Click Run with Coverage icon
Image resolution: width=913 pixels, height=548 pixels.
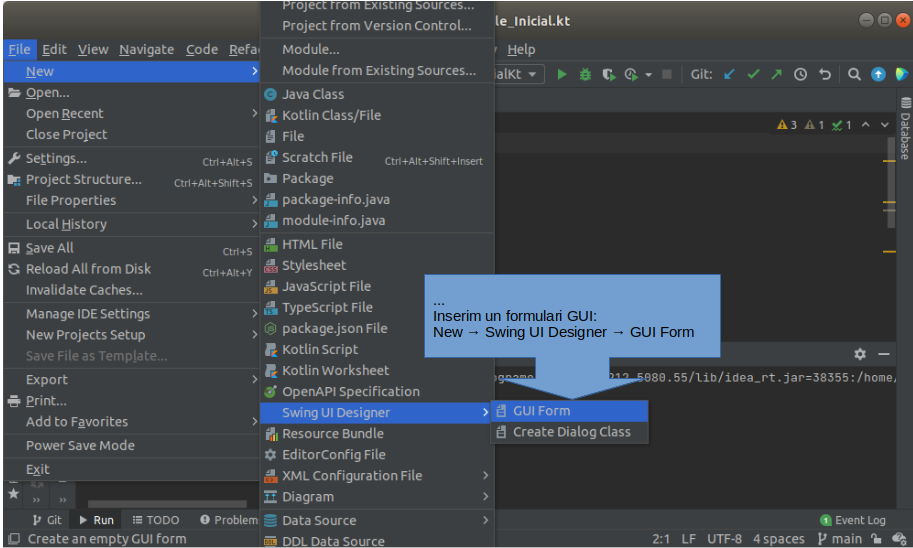(x=608, y=75)
